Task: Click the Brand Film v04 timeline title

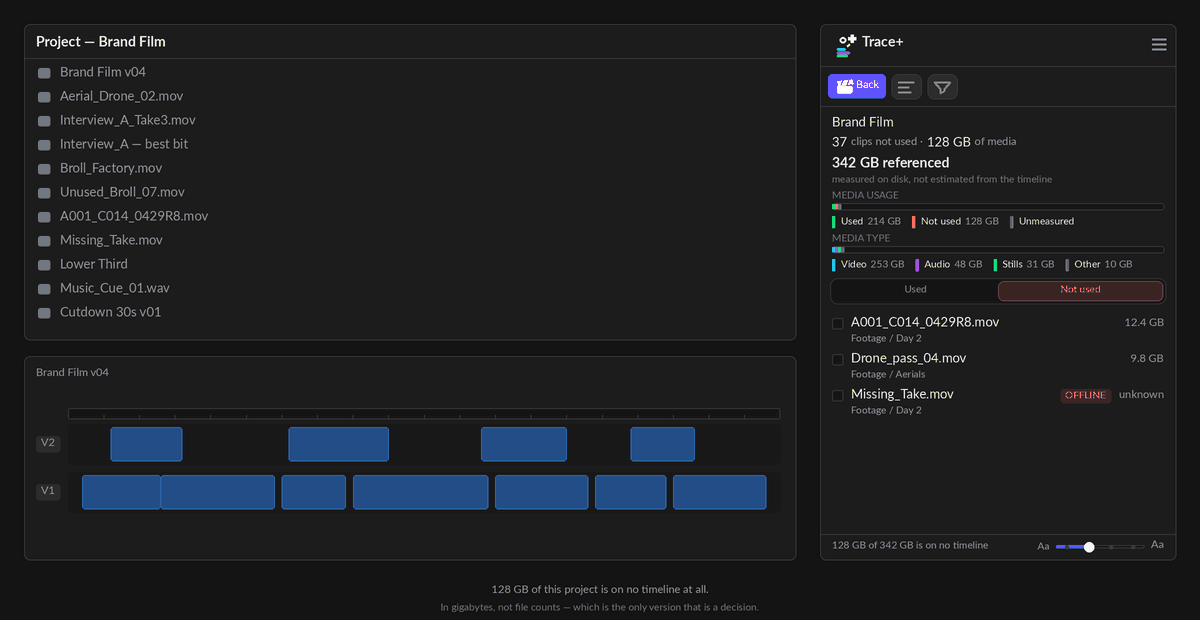Action: pos(72,372)
